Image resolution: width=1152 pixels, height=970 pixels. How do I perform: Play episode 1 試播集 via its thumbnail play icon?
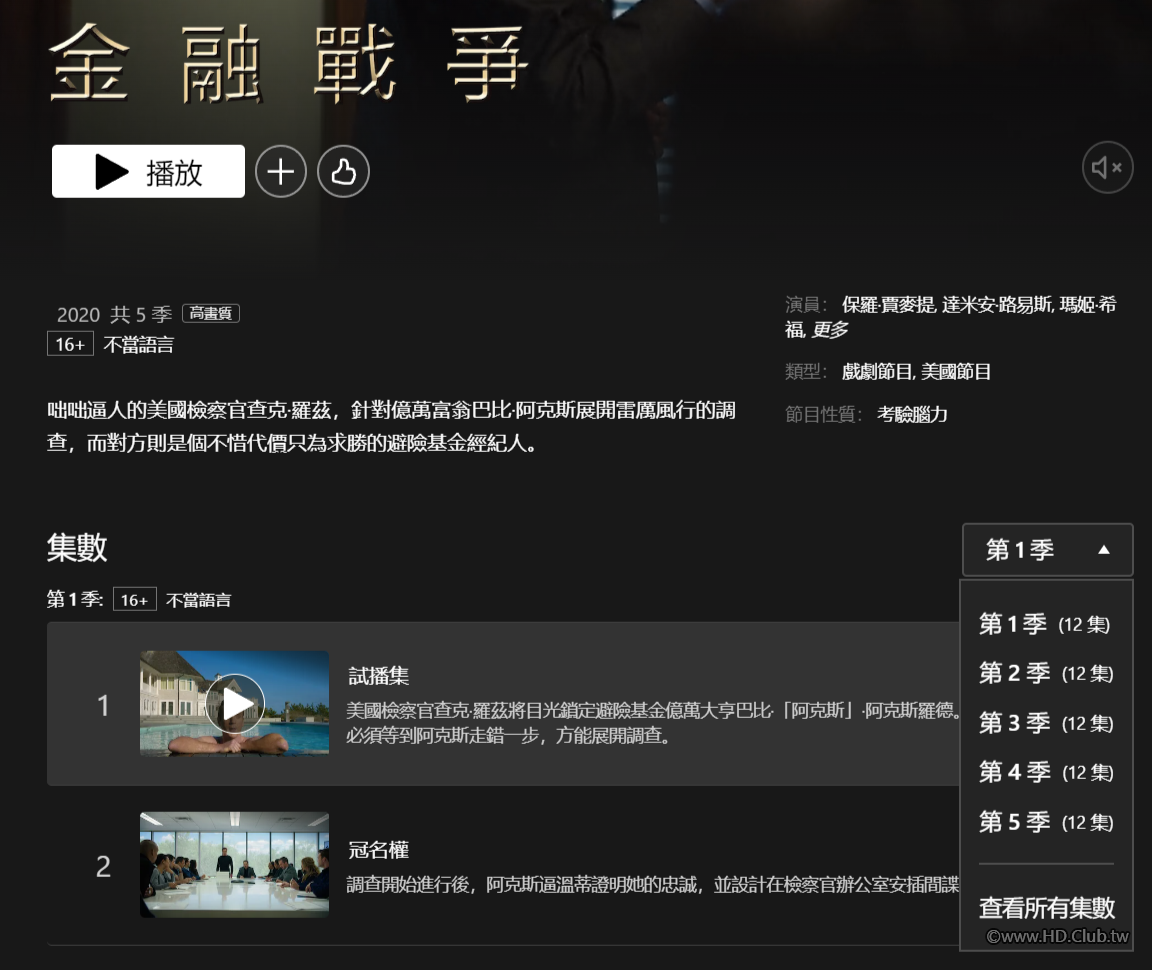click(234, 704)
